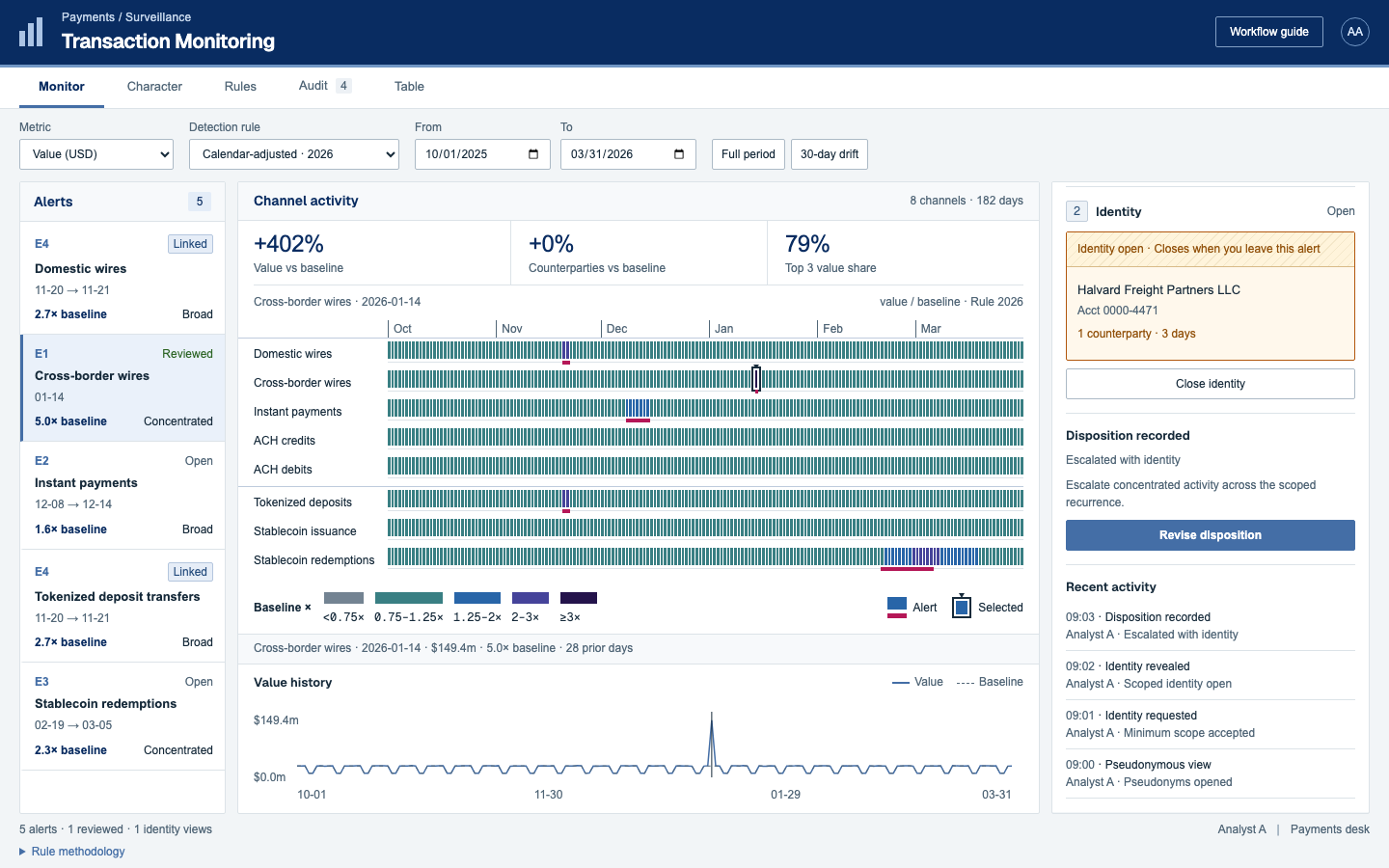Screen dimensions: 1389x868
Task: Select the E4 Domestic wires alert
Action: 123,279
